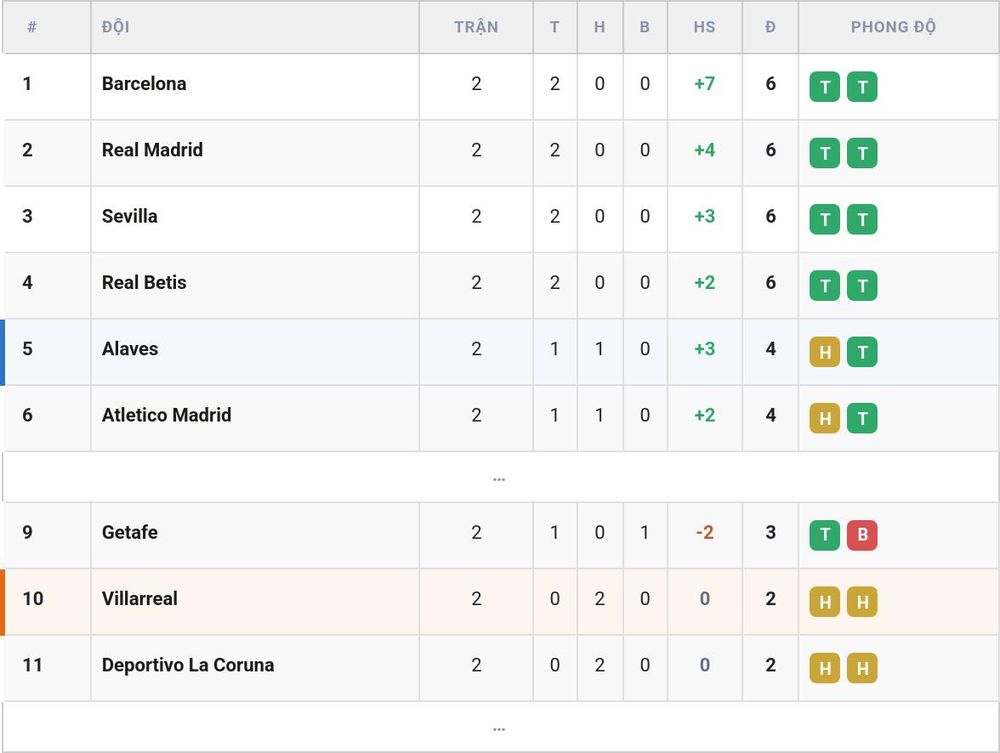Viewport: 1000px width, 753px height.
Task: Expand hidden rows below Deportivo La Coruna
Action: [499, 727]
